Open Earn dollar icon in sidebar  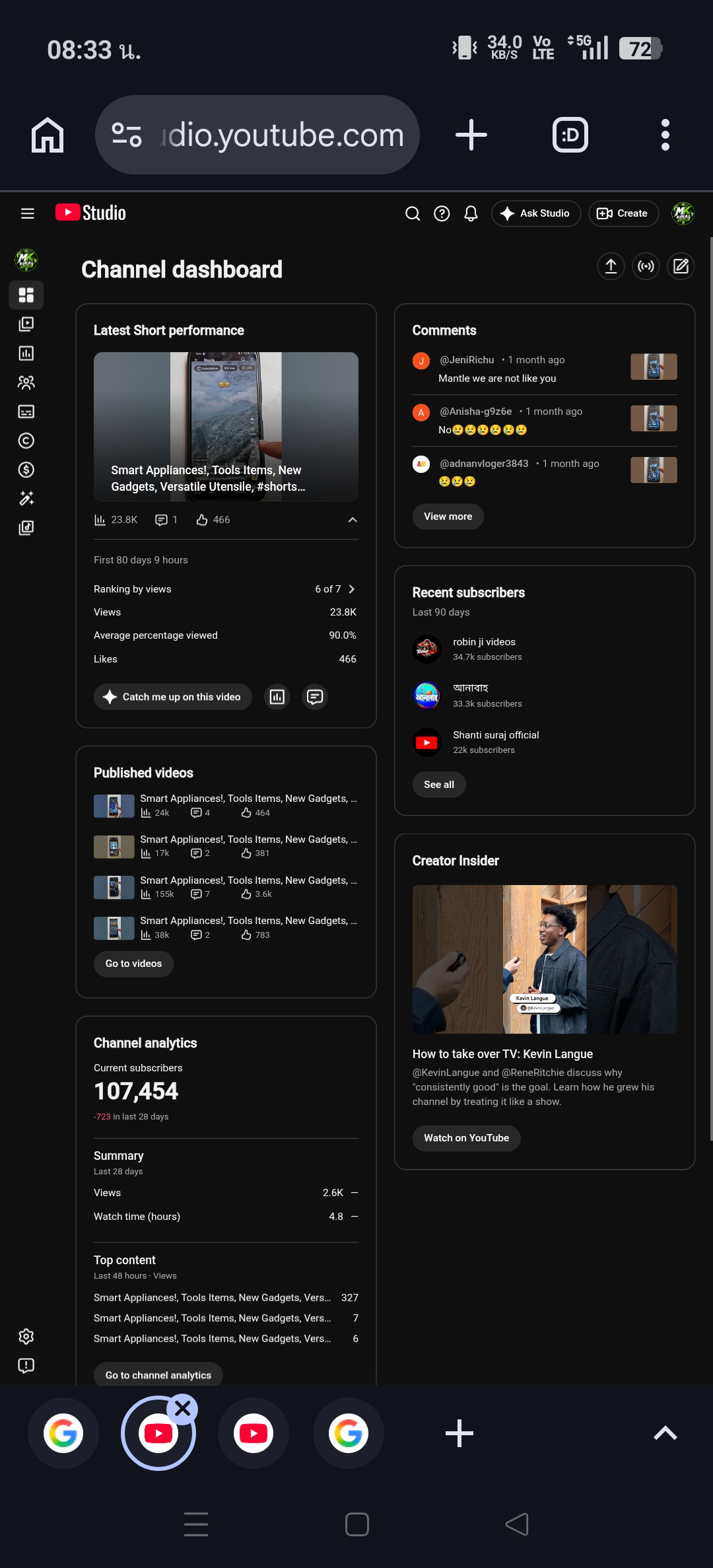26,470
